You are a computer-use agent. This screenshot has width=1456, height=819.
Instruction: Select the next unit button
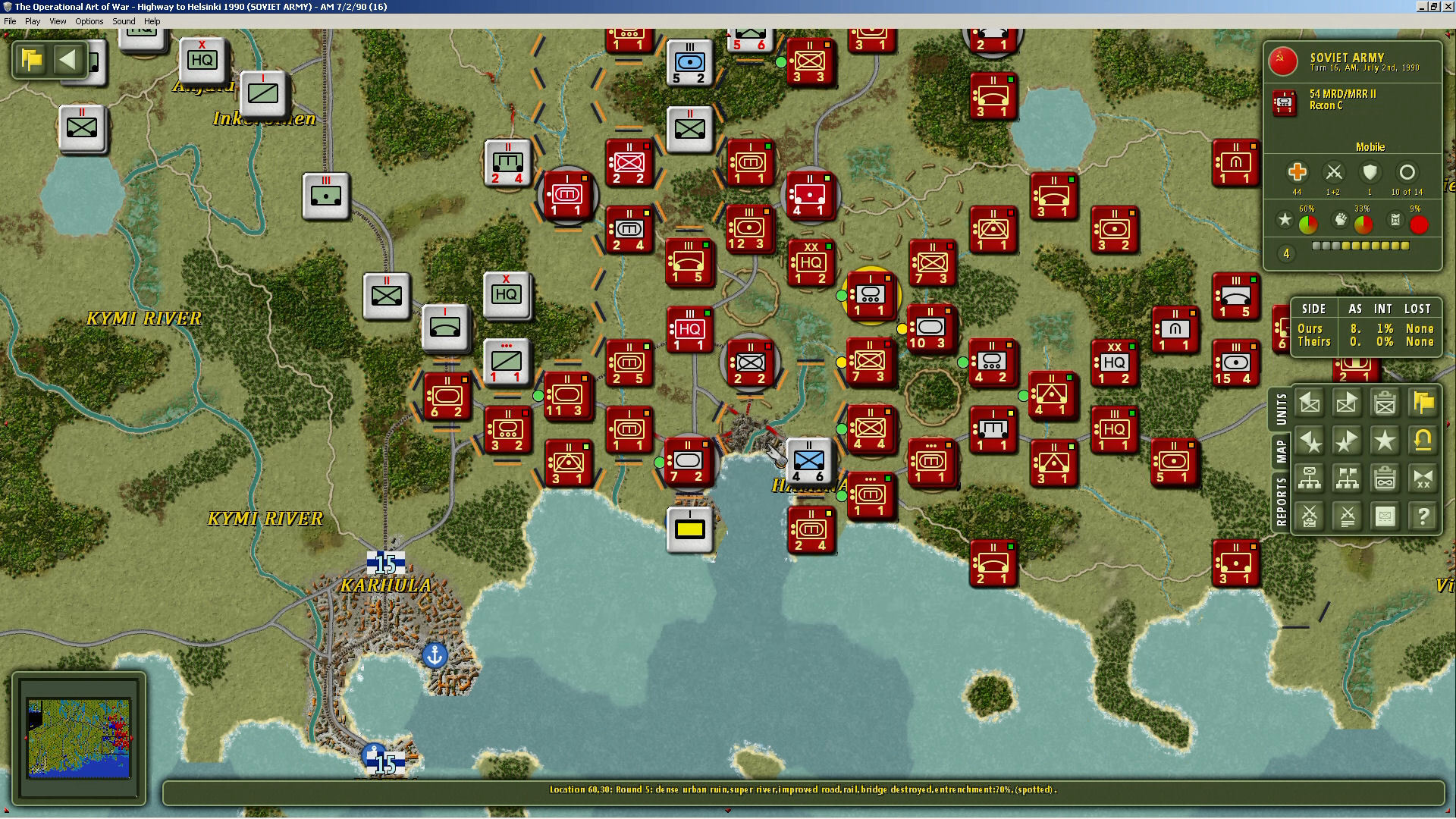click(x=1347, y=403)
